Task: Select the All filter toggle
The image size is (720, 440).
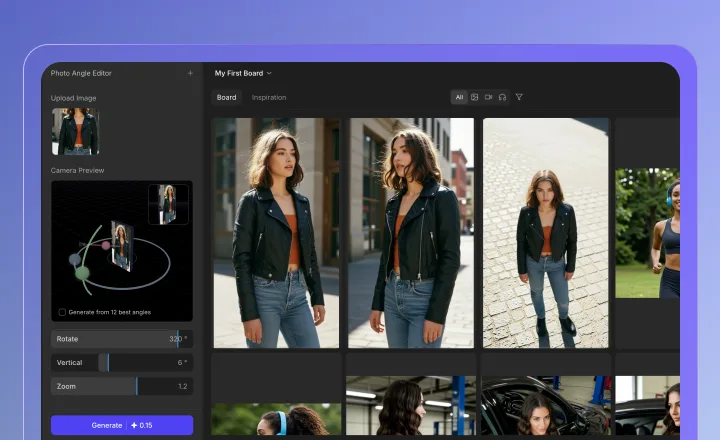Action: click(x=459, y=97)
